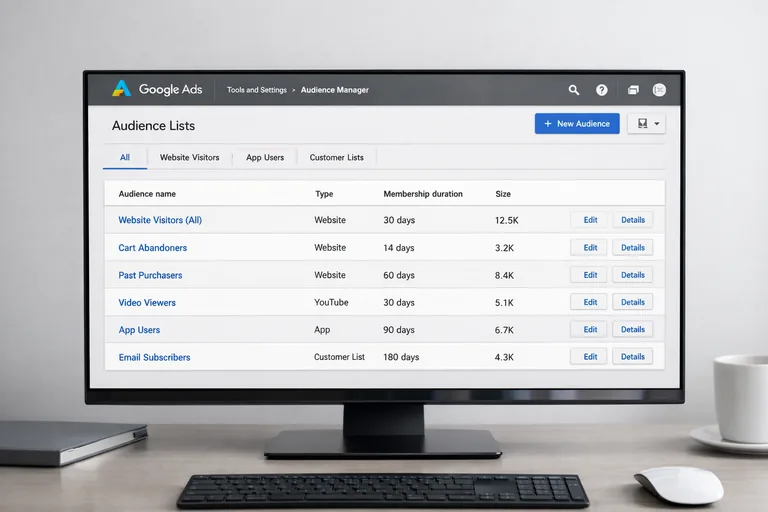This screenshot has width=768, height=512.
Task: Select the All audiences tab
Action: tap(125, 157)
